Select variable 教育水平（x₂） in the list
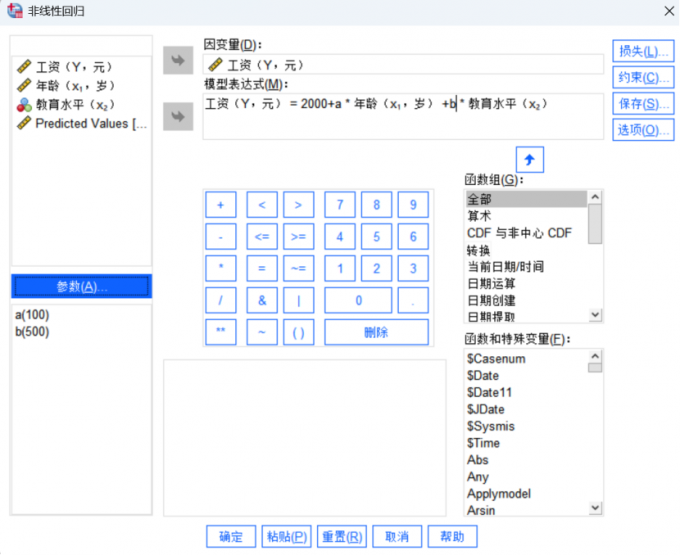The width and height of the screenshot is (680, 555). tap(82, 104)
